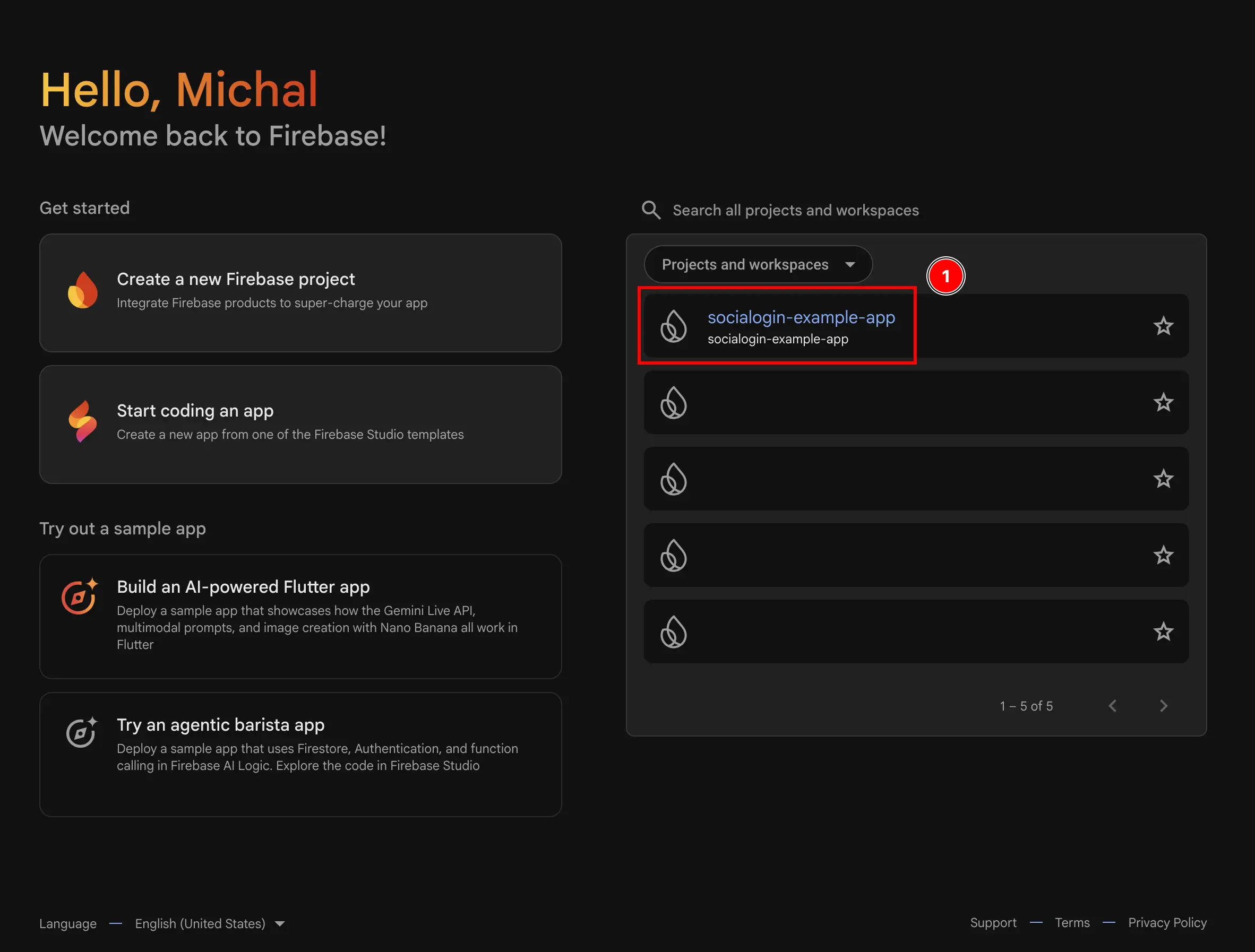1255x952 pixels.
Task: Click the leaf icon on the last project row
Action: pos(675,631)
